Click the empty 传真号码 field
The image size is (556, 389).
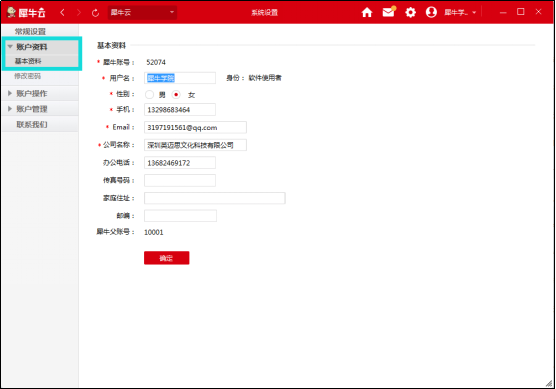[x=180, y=180]
